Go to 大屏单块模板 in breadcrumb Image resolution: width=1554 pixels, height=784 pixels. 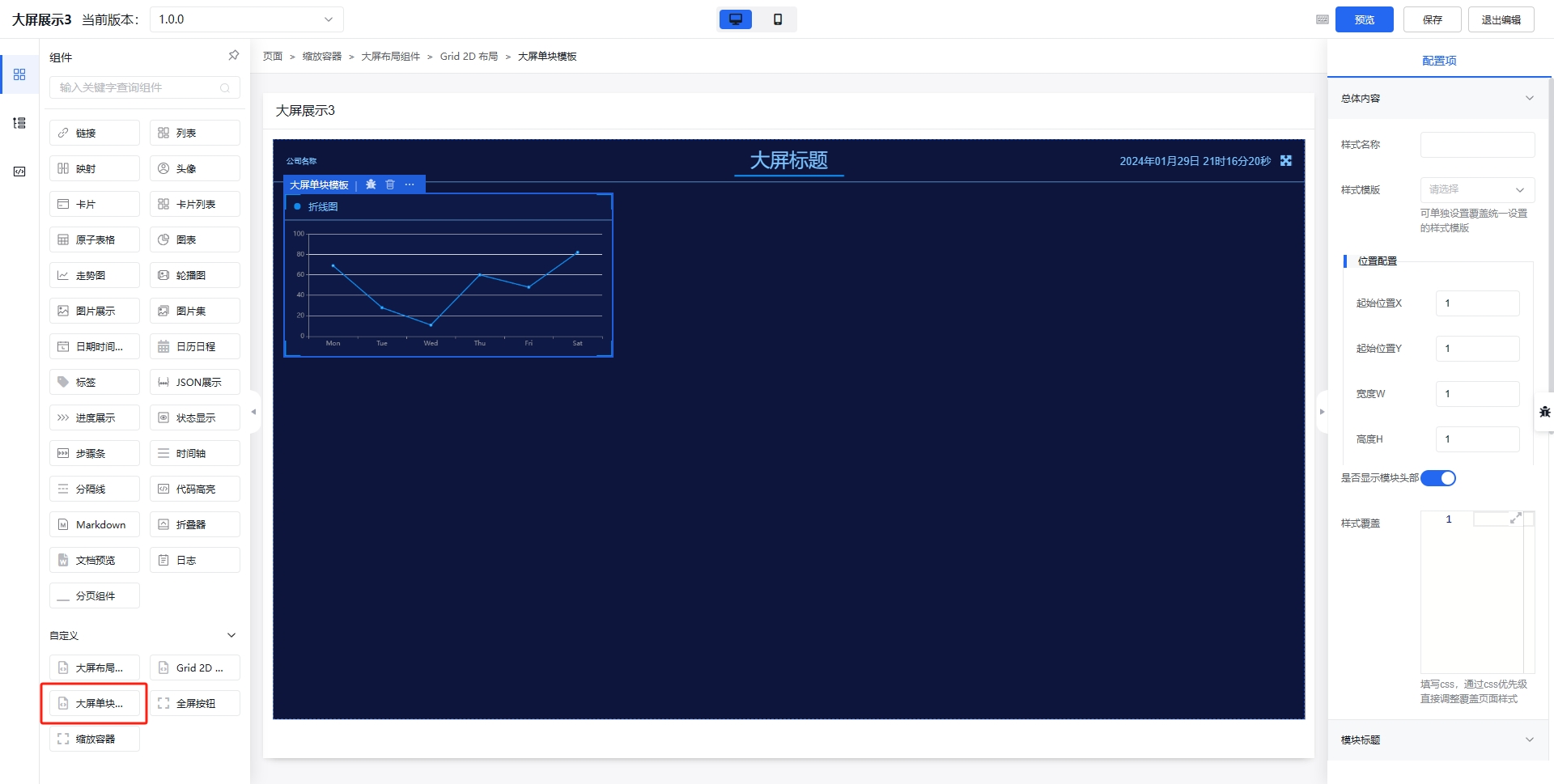[547, 57]
